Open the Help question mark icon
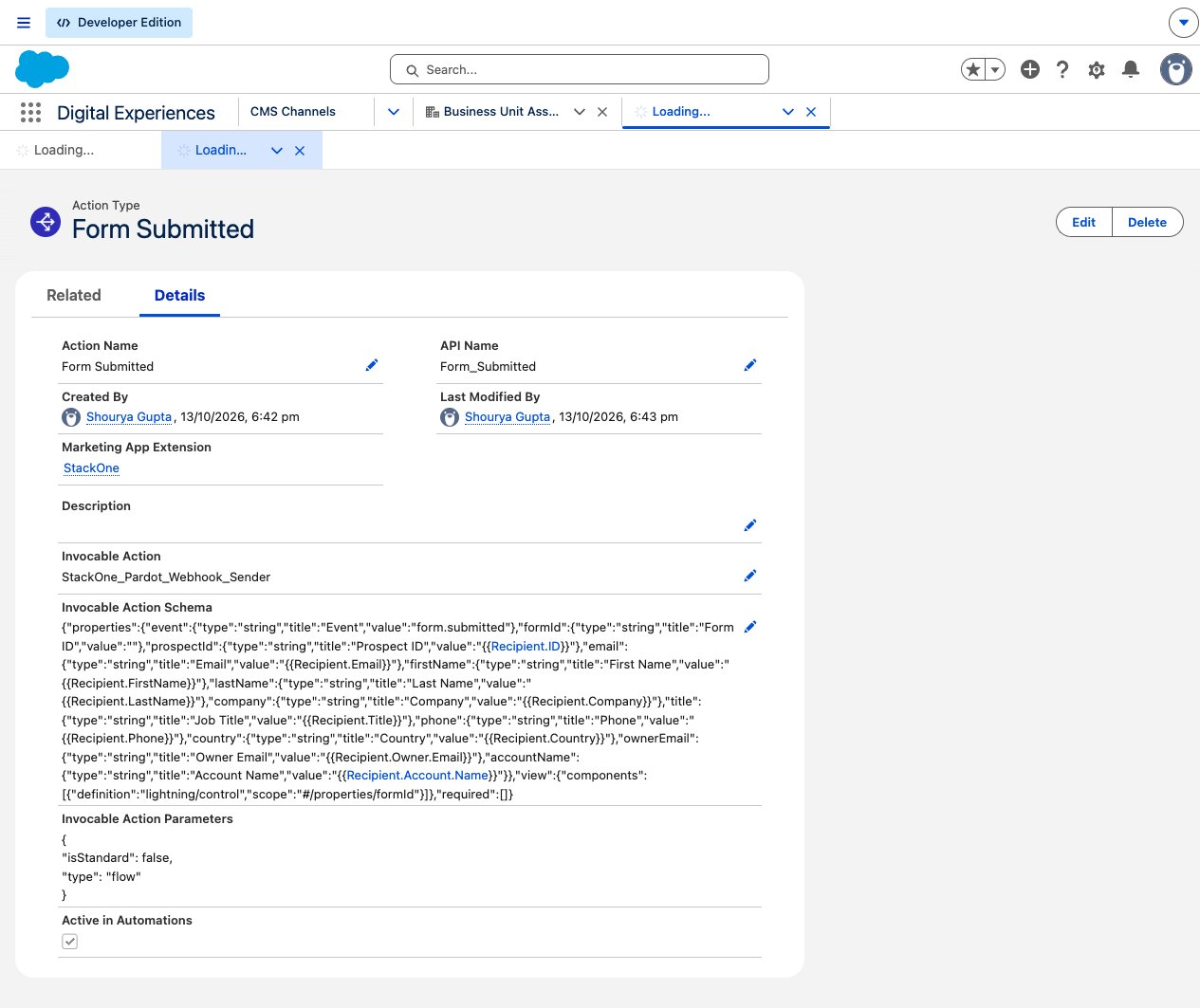1200x1008 pixels. pos(1062,69)
